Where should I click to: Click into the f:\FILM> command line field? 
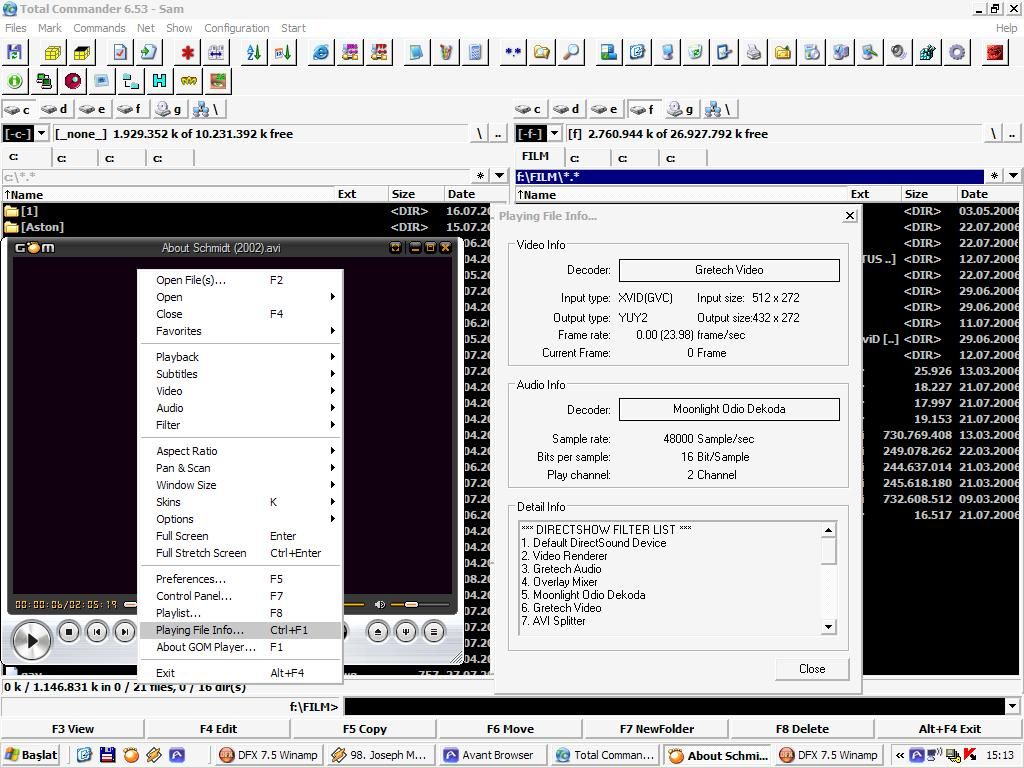click(x=674, y=706)
